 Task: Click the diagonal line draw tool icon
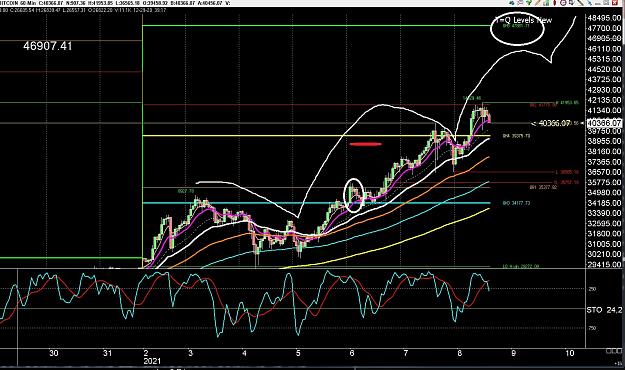[x=581, y=3]
